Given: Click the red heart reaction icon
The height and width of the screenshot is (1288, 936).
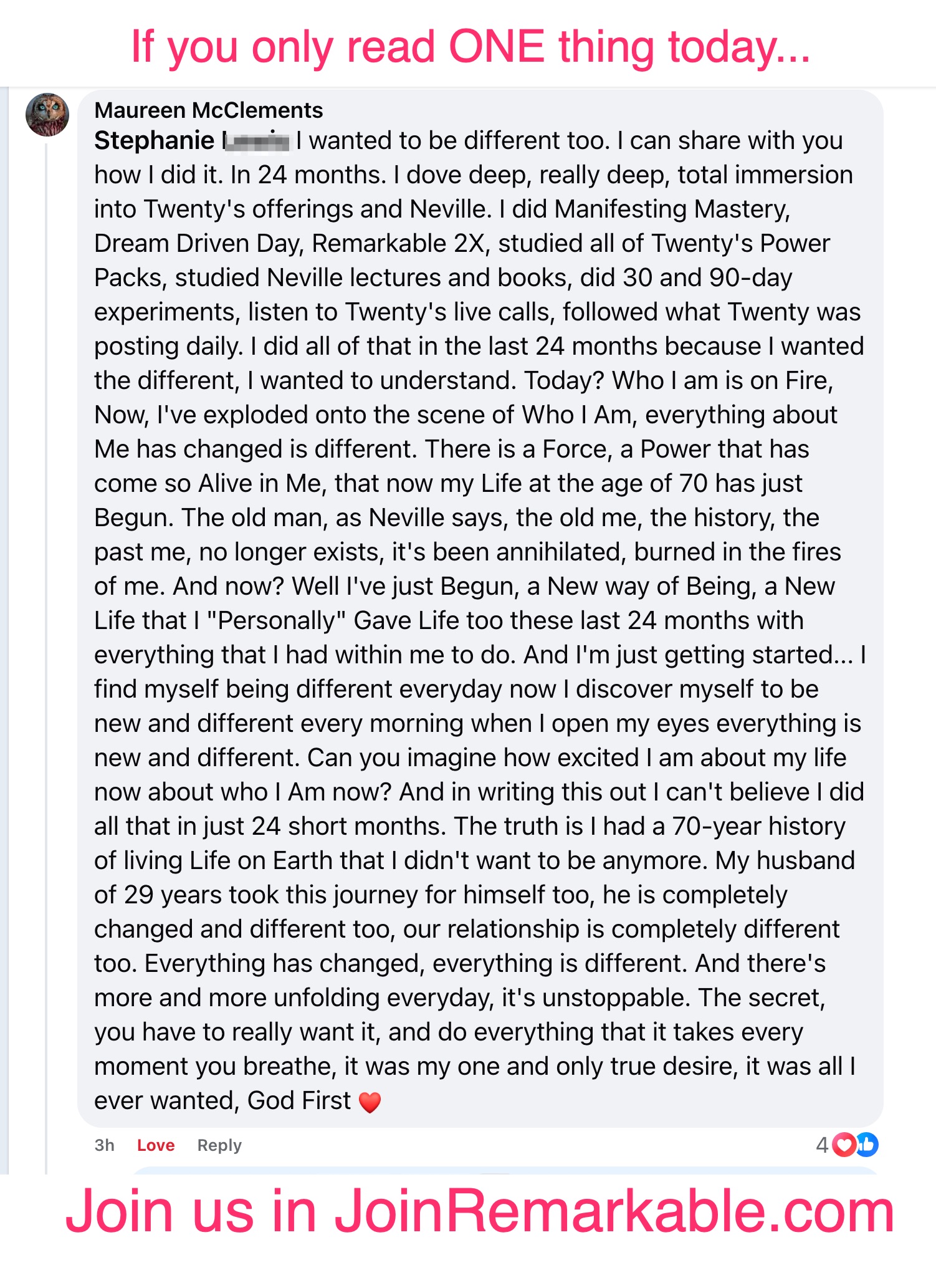Looking at the screenshot, I should click(x=844, y=1145).
